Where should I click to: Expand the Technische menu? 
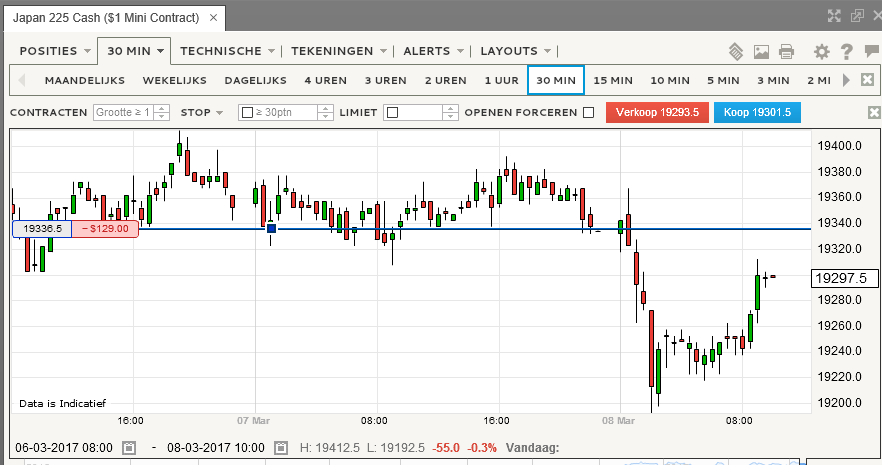point(227,51)
